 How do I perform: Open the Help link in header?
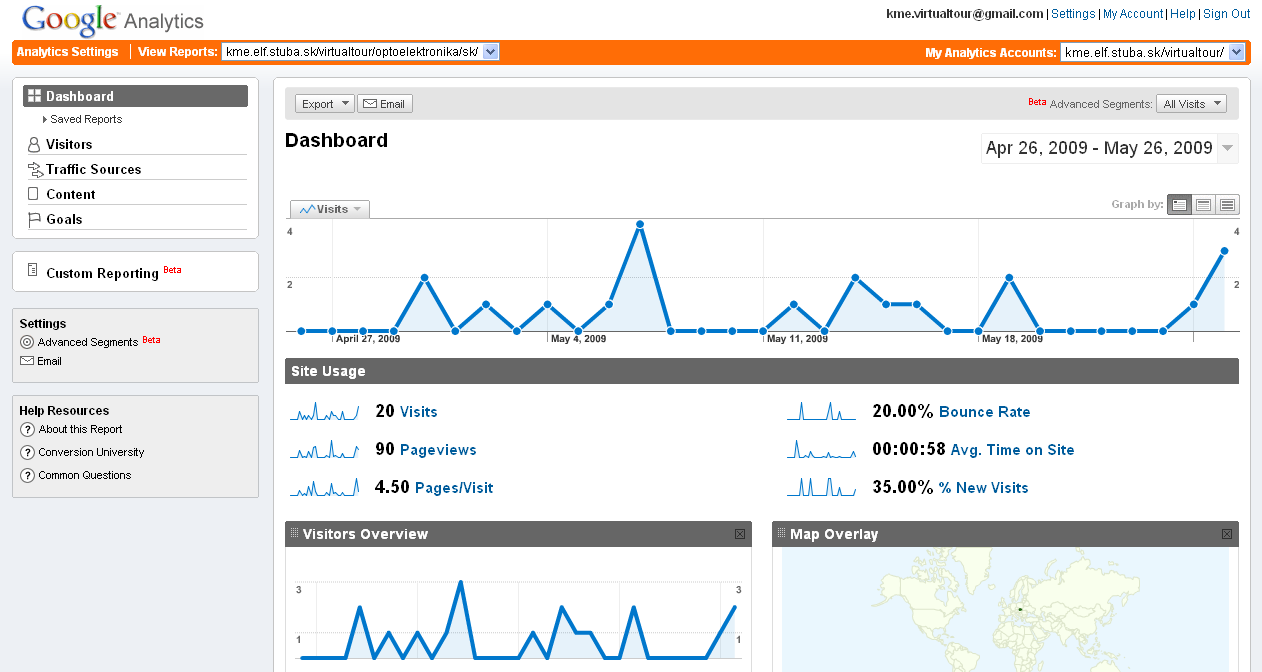(1183, 14)
